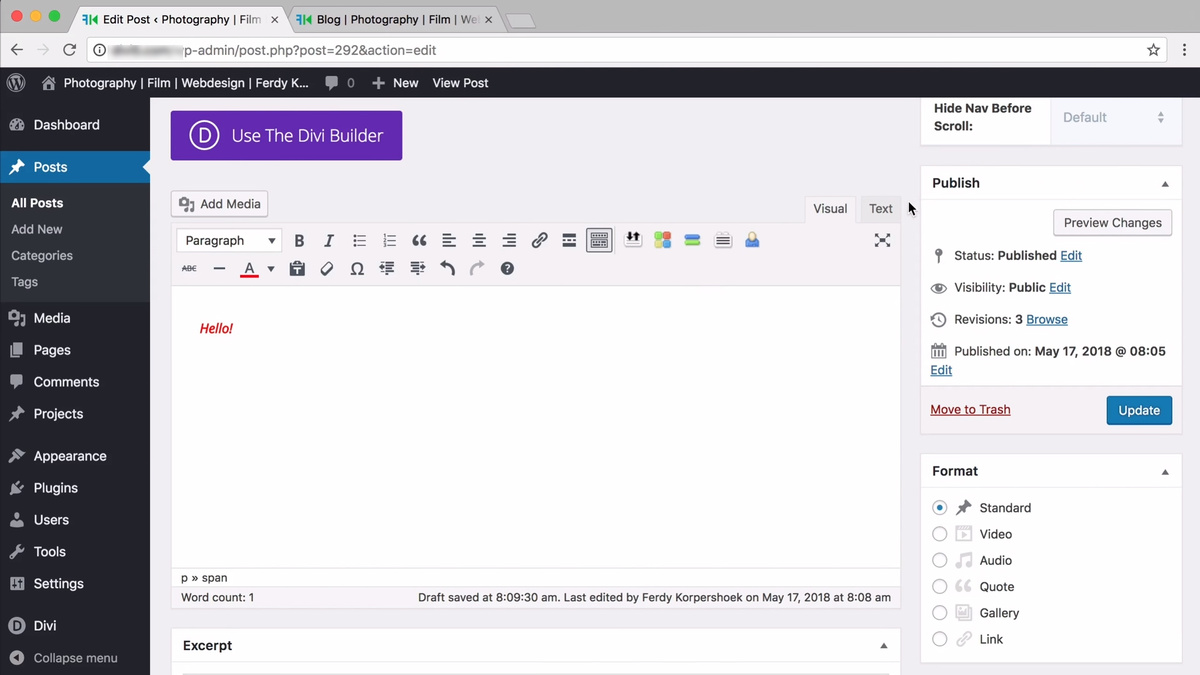Click the Divi toolbar icon with up-down arrows
Screen dimensions: 1200x675
[632, 240]
